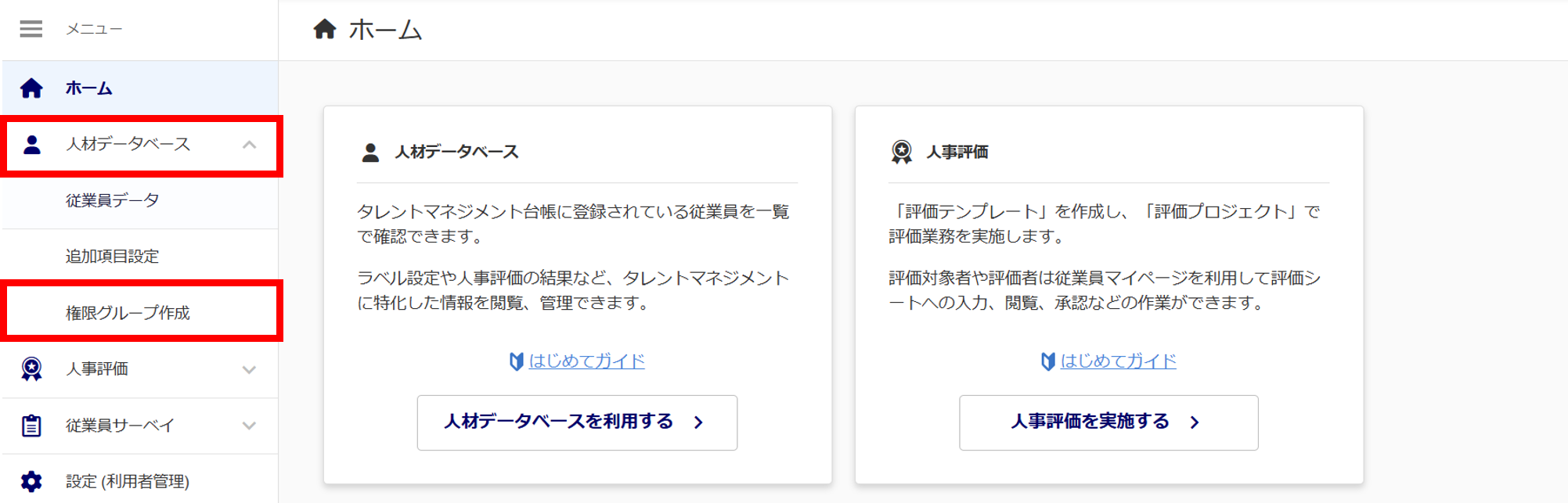Image resolution: width=1568 pixels, height=503 pixels.
Task: Click the hamburger menu icon
Action: (31, 29)
